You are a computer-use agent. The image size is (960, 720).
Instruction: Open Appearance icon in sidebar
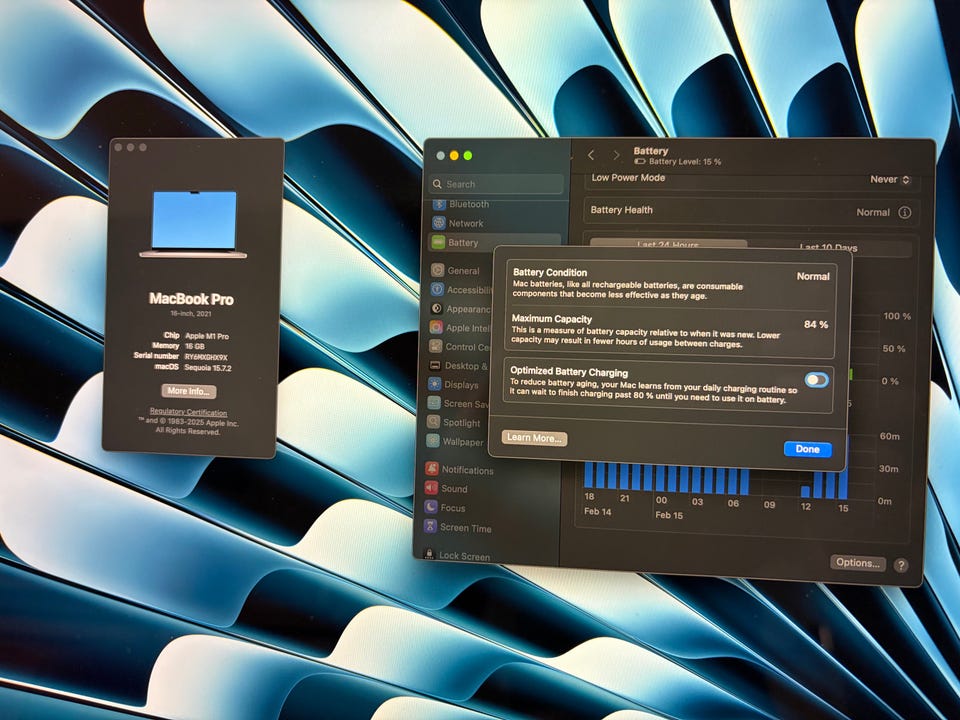(x=437, y=309)
